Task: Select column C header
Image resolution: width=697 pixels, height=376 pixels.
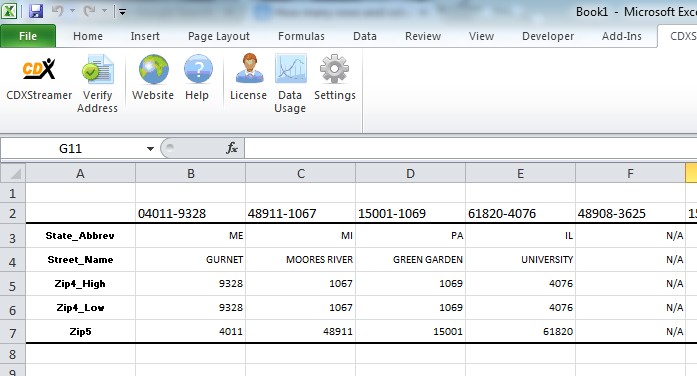Action: [300, 173]
